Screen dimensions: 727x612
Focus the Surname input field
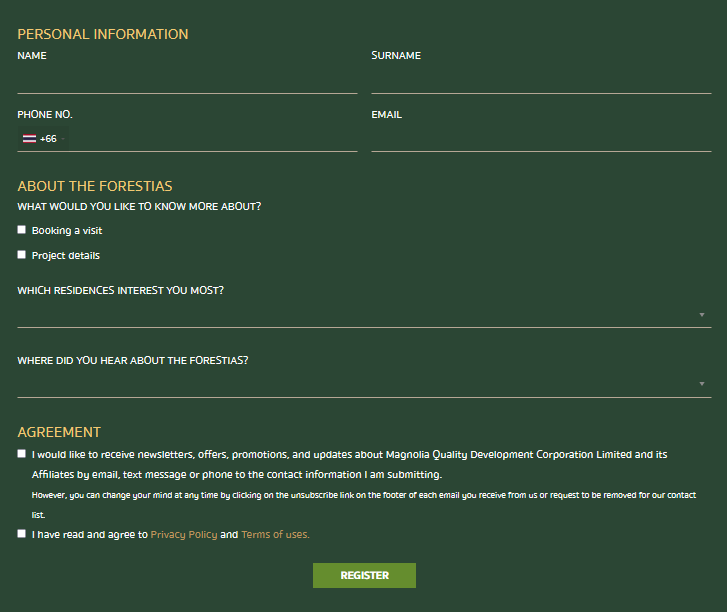click(x=541, y=82)
